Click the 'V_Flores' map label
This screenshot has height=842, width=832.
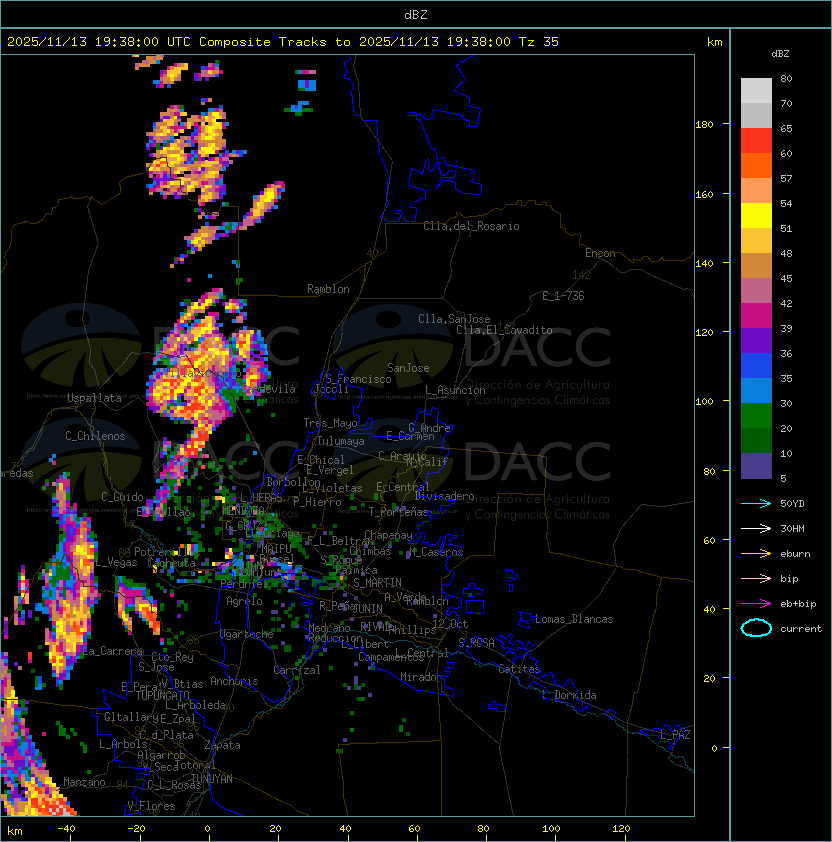151,806
